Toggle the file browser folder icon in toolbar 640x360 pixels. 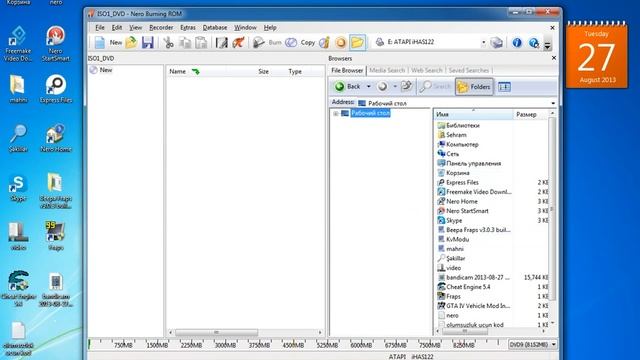[x=357, y=42]
